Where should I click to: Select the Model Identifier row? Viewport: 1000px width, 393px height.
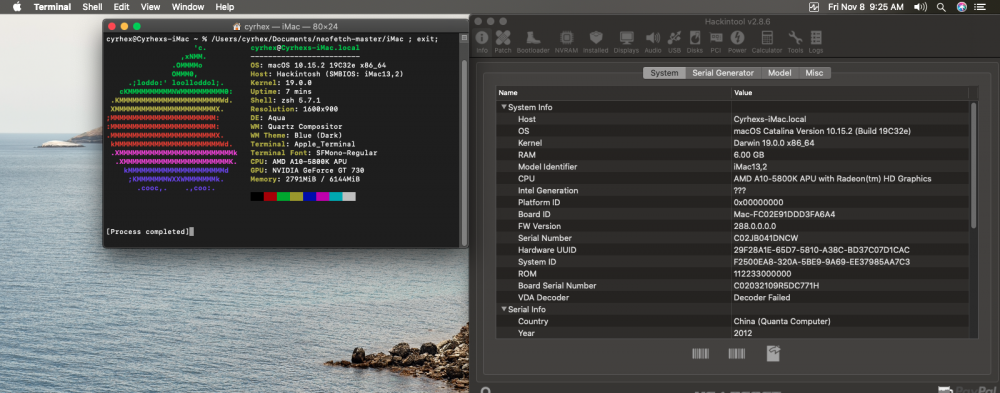coord(732,167)
